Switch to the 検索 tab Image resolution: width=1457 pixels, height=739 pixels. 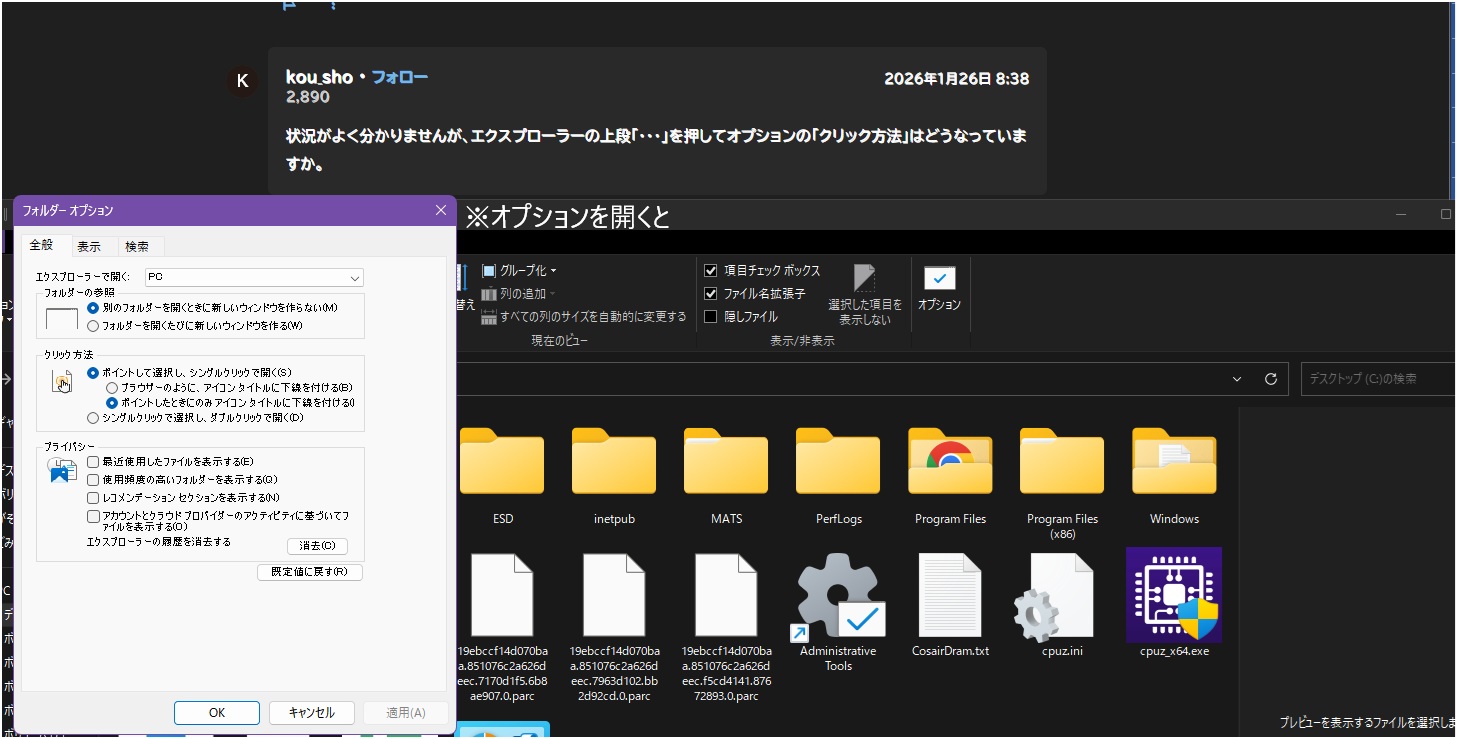click(137, 246)
